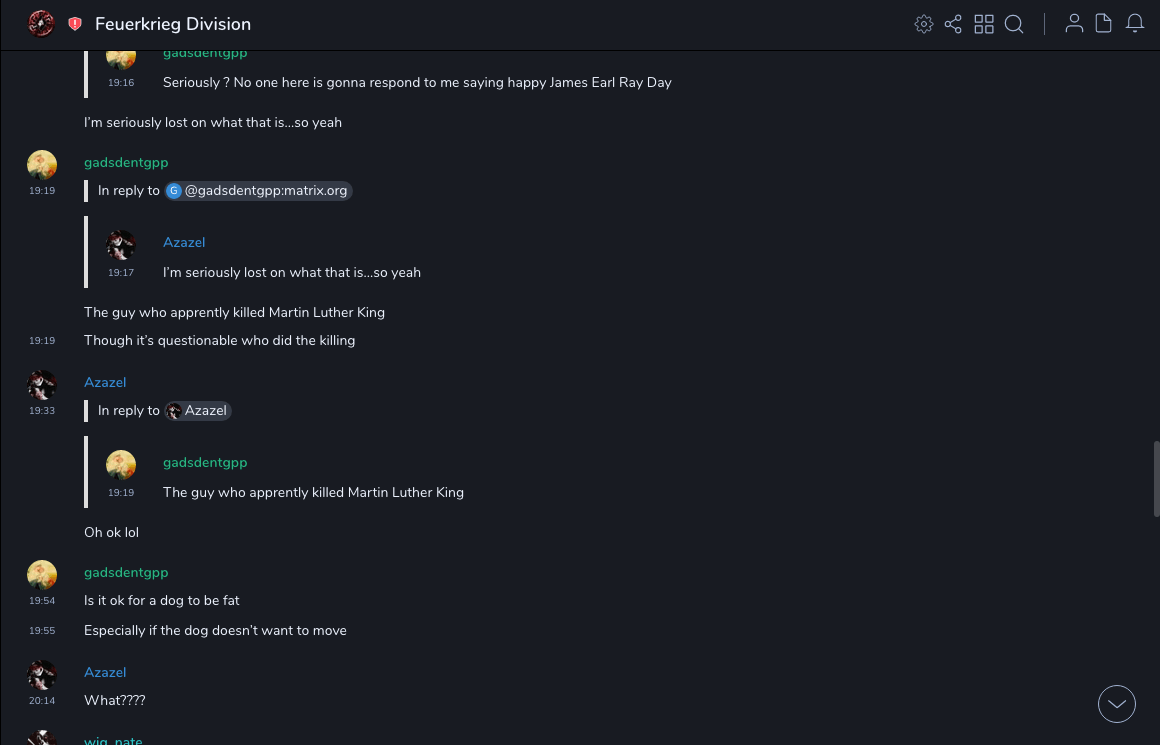Click Feuerkrieg Division room avatar

(x=41, y=24)
